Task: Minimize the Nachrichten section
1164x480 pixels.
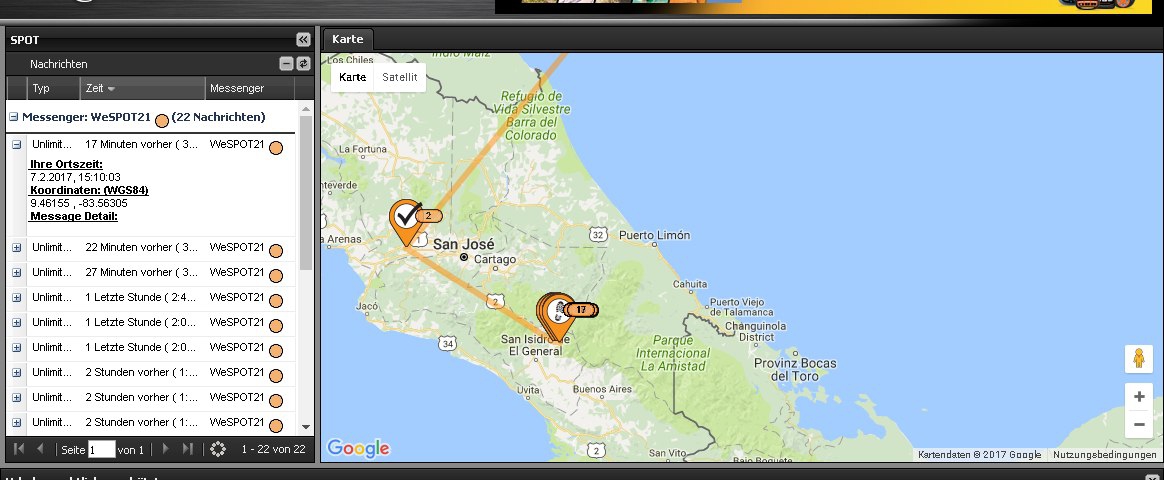Action: click(286, 64)
